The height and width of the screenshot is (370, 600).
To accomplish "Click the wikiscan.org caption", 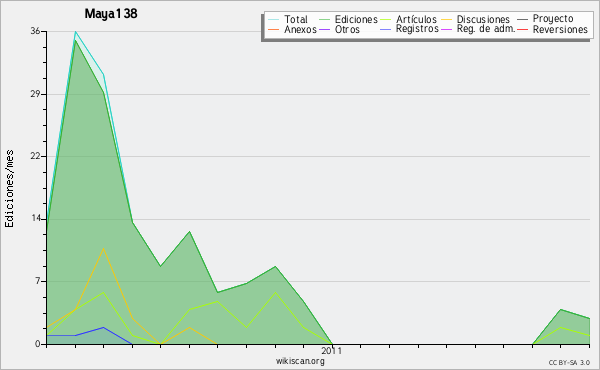I will click(x=300, y=361).
